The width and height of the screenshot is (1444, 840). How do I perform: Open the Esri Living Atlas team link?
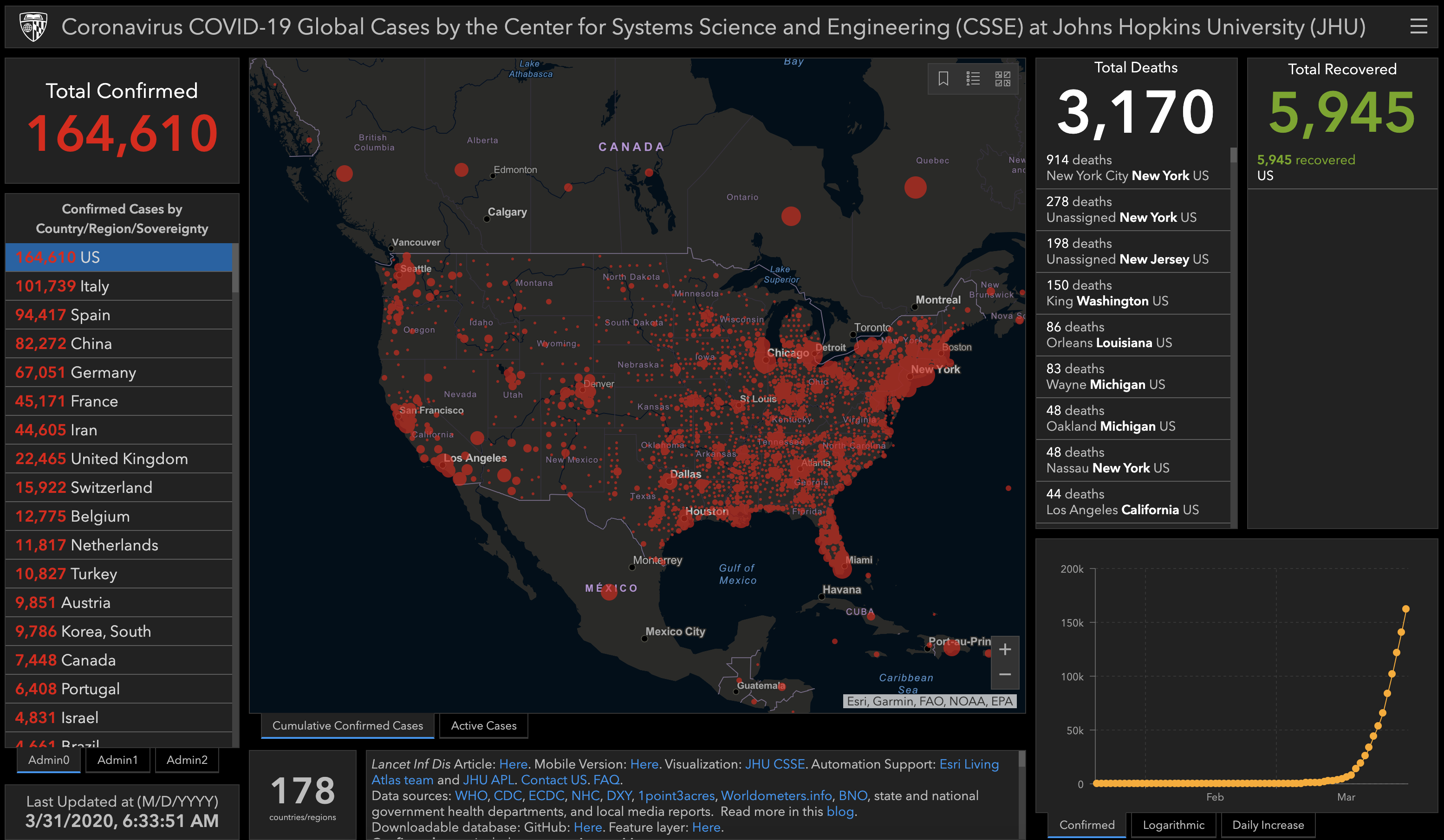tap(969, 764)
